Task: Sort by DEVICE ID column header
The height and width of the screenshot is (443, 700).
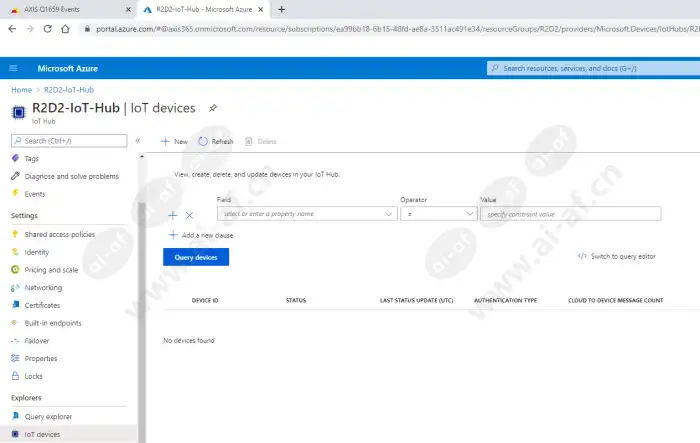Action: 205,301
